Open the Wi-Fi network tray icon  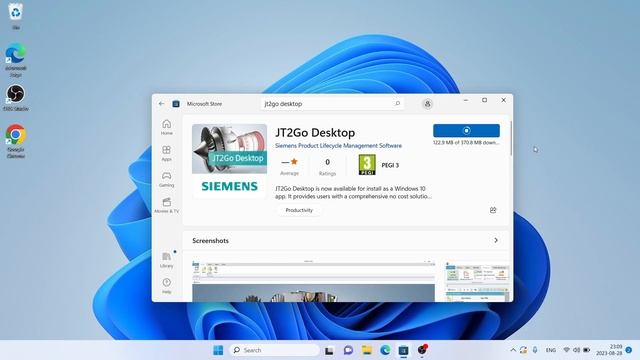click(567, 350)
